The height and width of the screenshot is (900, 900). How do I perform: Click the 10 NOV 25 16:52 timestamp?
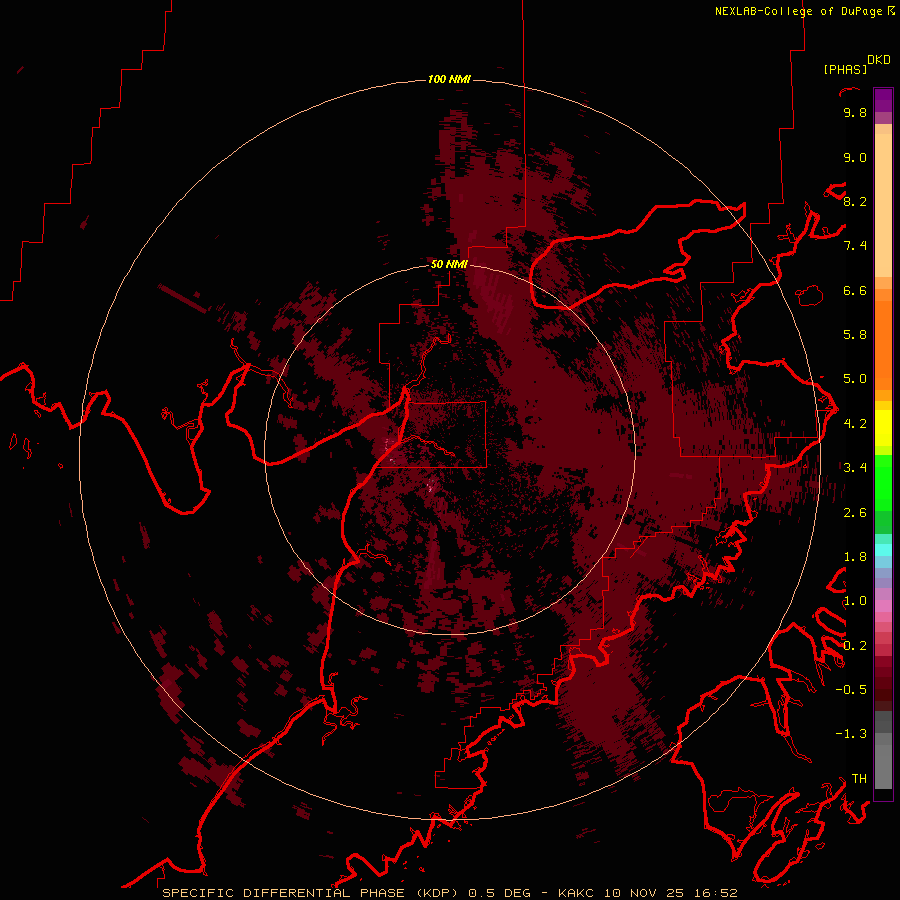(x=670, y=893)
